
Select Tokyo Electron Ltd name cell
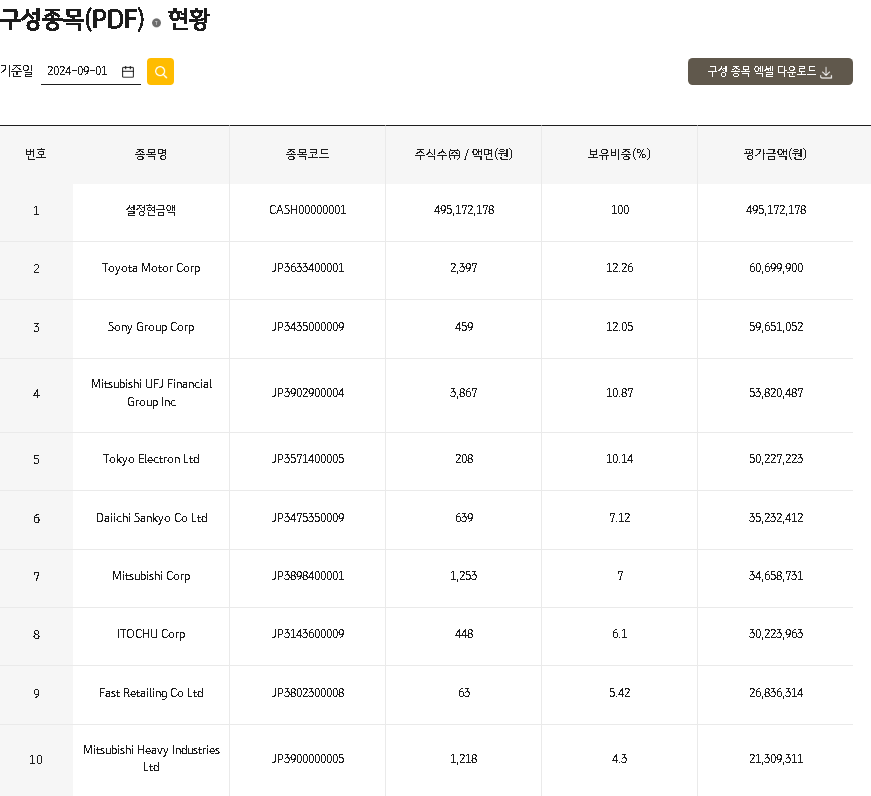point(151,459)
